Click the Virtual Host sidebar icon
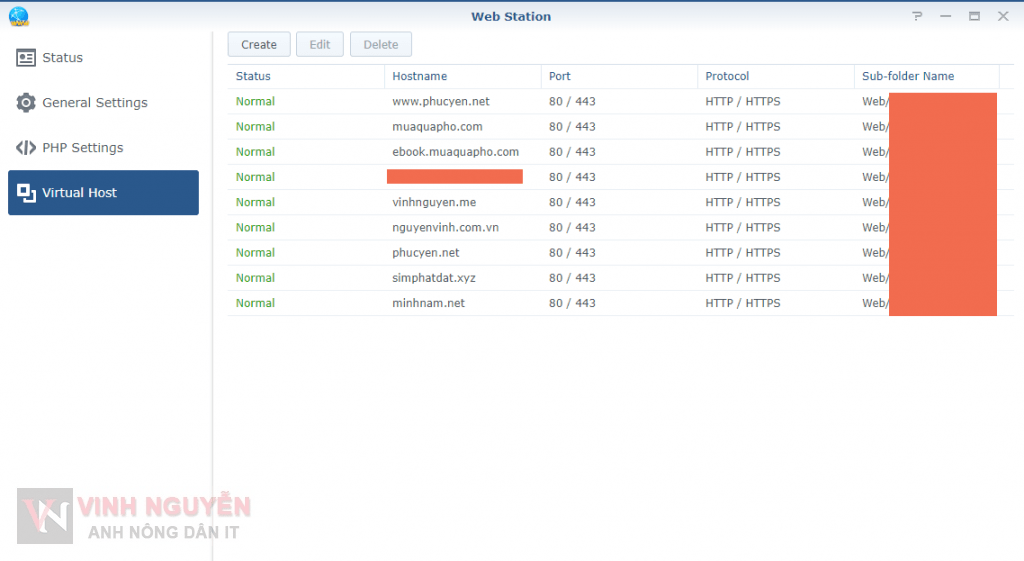This screenshot has height=561, width=1024. [26, 193]
